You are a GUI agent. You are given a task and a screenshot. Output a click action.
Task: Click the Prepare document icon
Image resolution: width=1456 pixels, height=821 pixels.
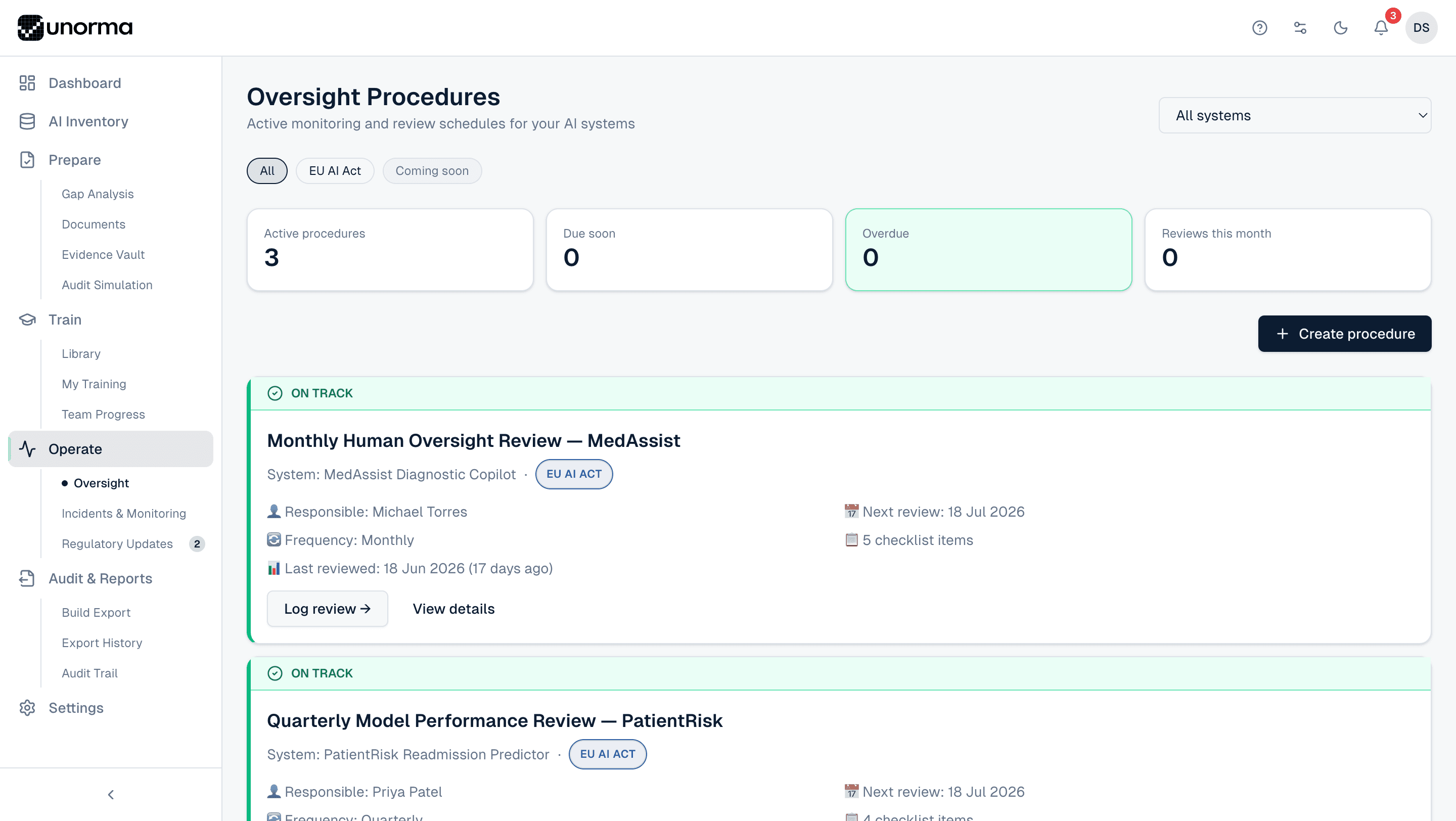coord(27,160)
